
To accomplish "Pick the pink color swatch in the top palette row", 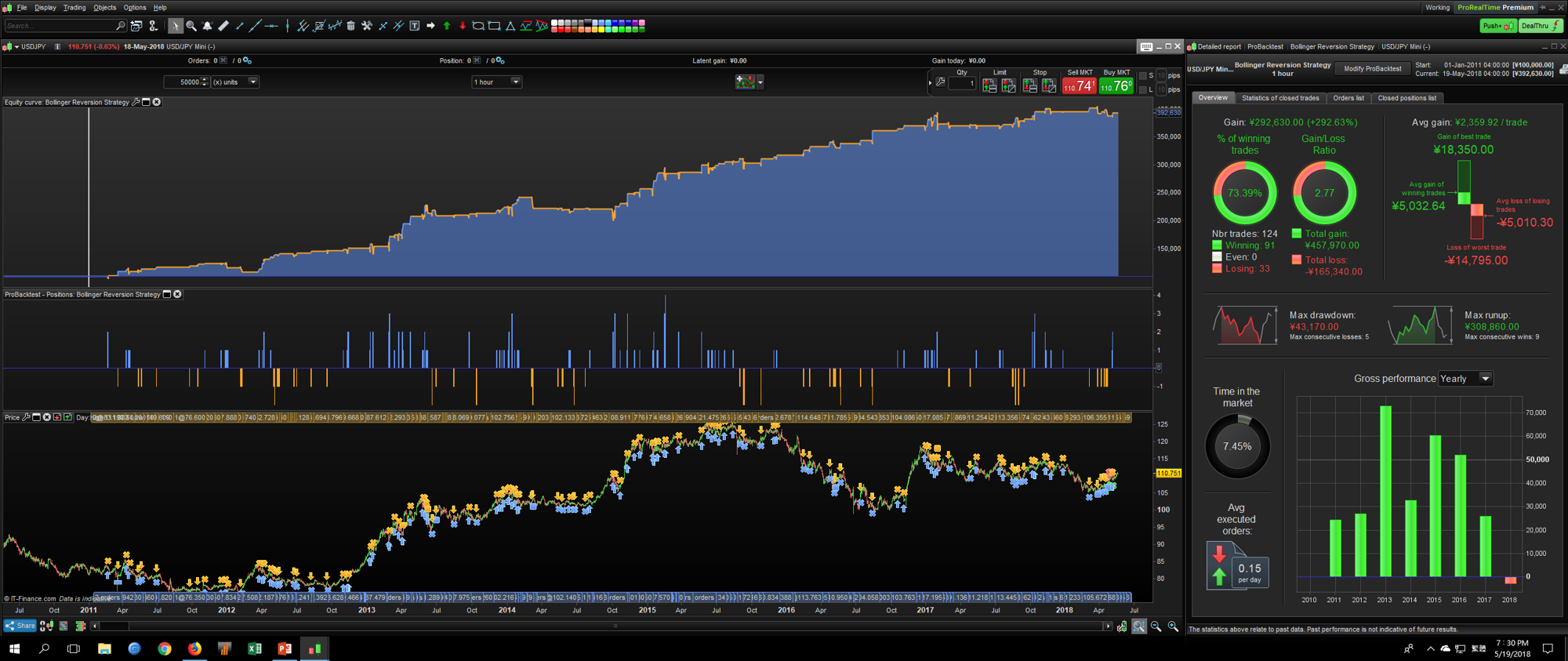I will [x=642, y=23].
